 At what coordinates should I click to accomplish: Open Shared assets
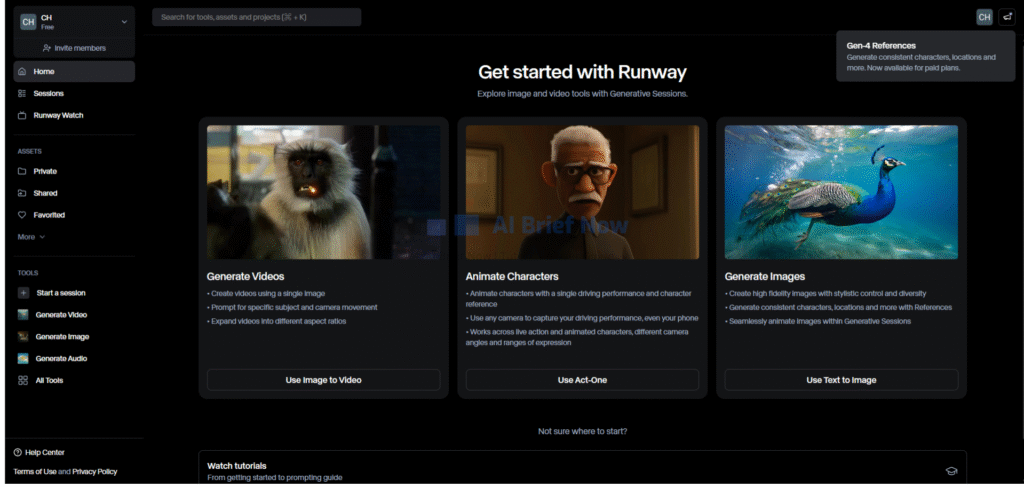(x=74, y=193)
